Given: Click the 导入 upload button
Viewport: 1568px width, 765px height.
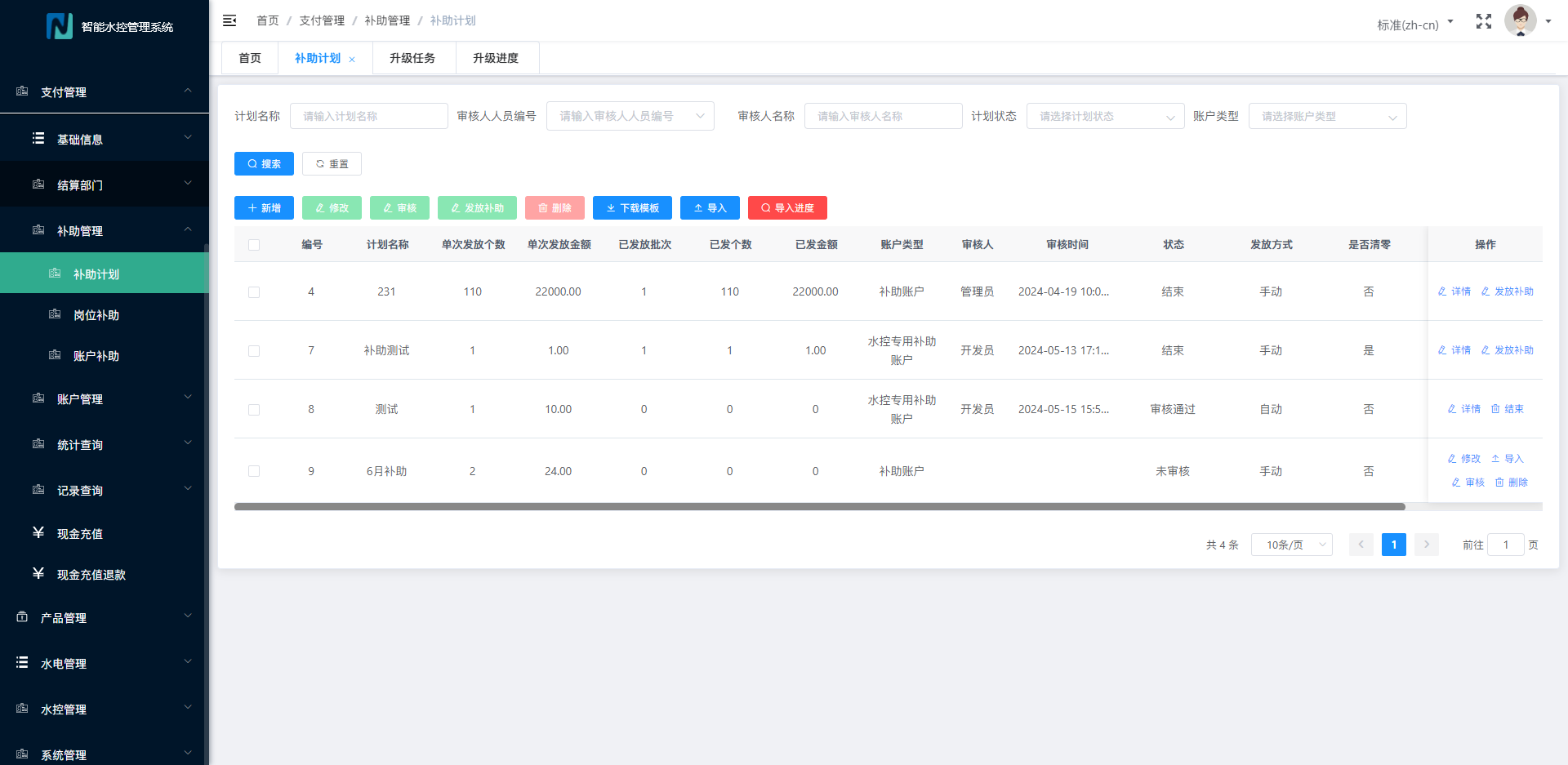Looking at the screenshot, I should tap(710, 208).
